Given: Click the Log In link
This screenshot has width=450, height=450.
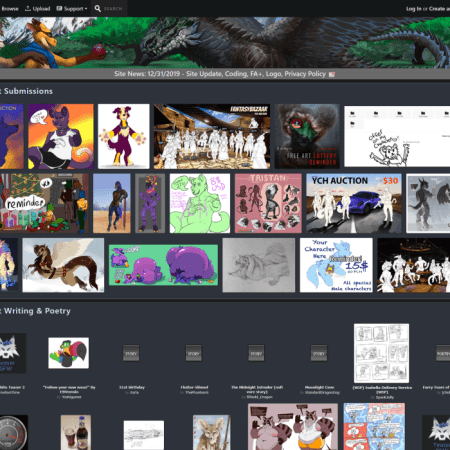Looking at the screenshot, I should point(414,9).
